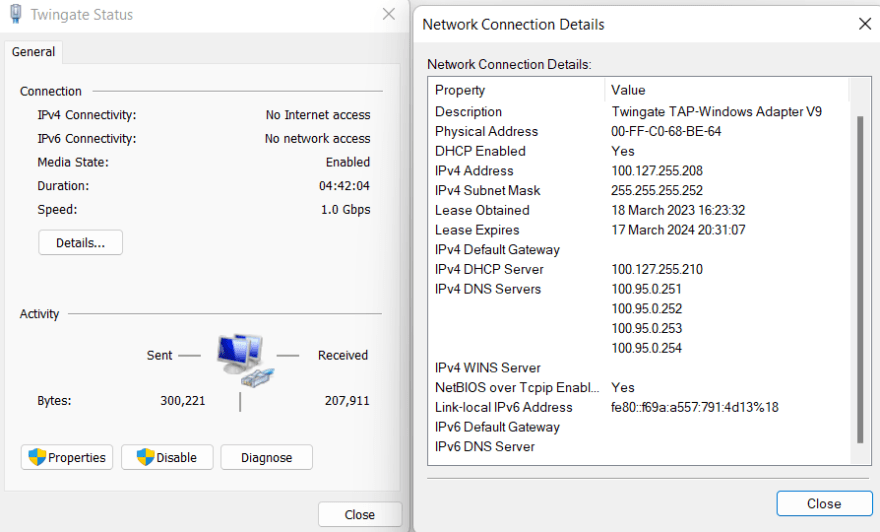The image size is (880, 532).
Task: Click Twingate TAP-Windows Adapter V9 value
Action: point(717,112)
